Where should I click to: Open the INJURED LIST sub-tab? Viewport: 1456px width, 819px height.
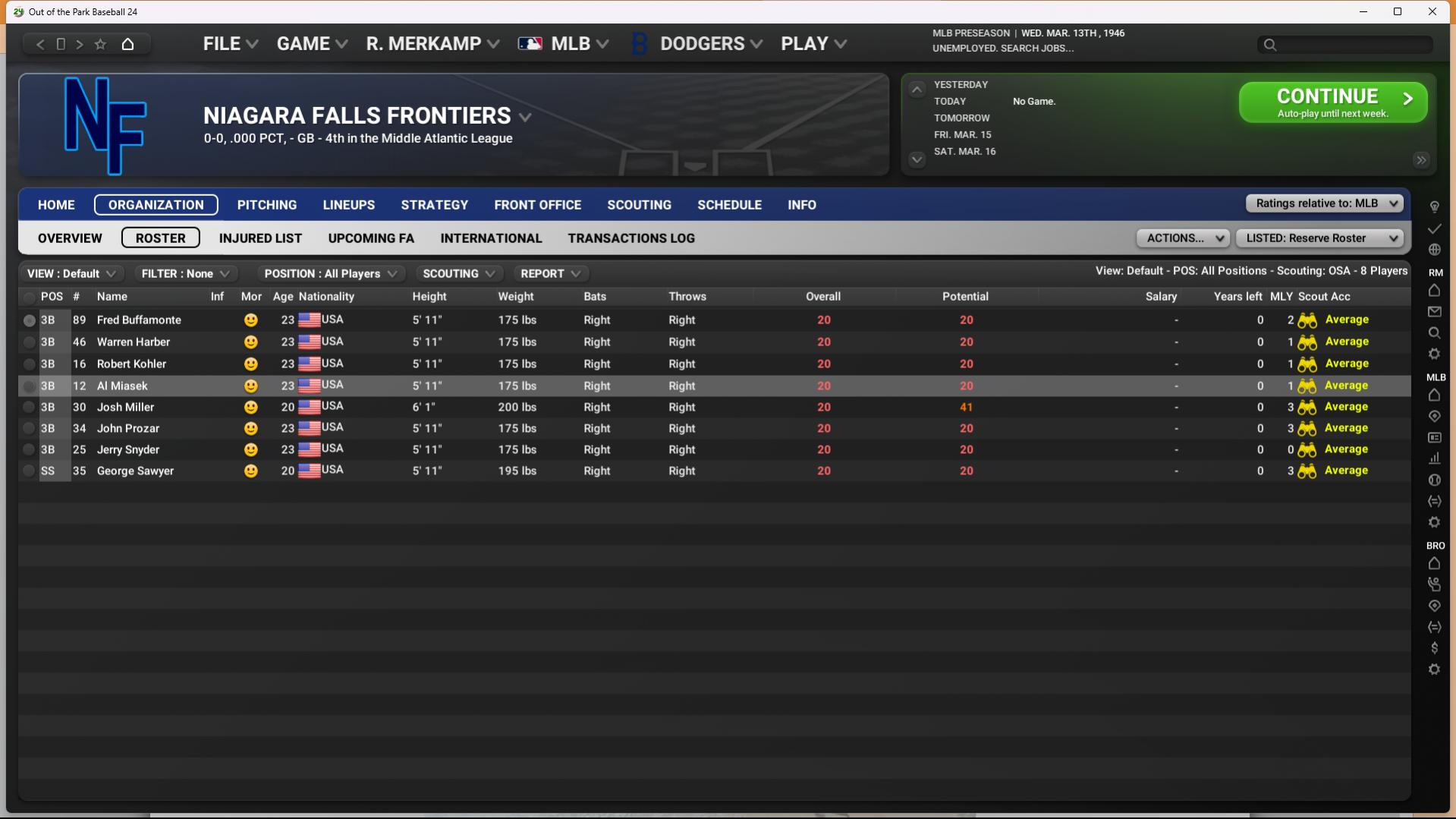[260, 238]
